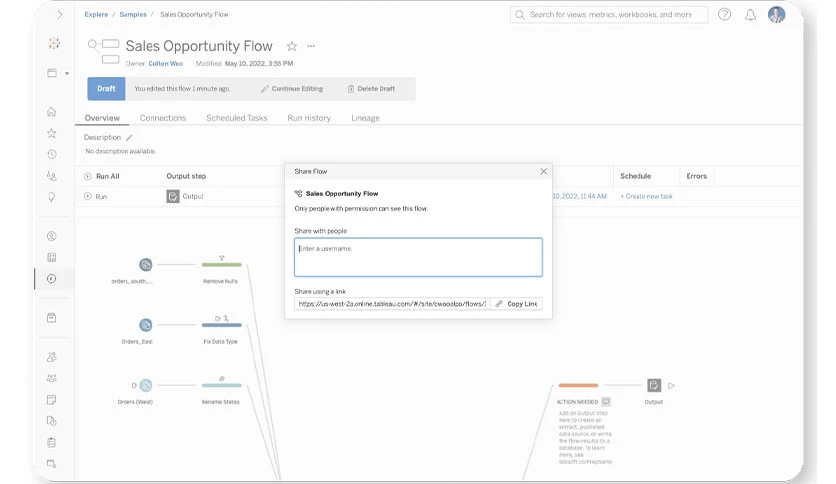Open Favorites star in the sidebar
The width and height of the screenshot is (836, 484).
[52, 133]
